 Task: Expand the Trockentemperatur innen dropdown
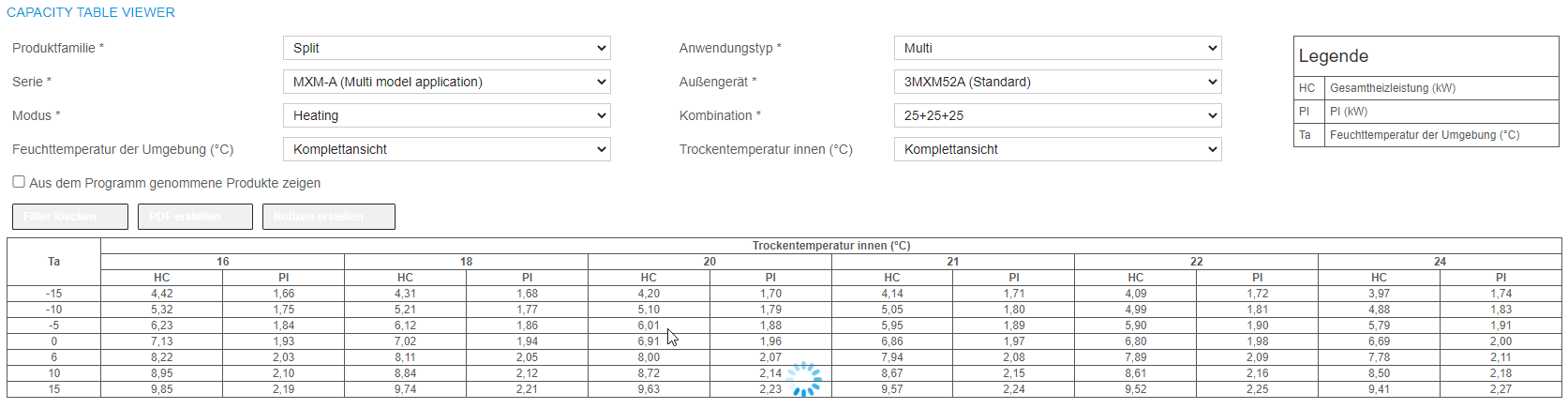point(1057,149)
